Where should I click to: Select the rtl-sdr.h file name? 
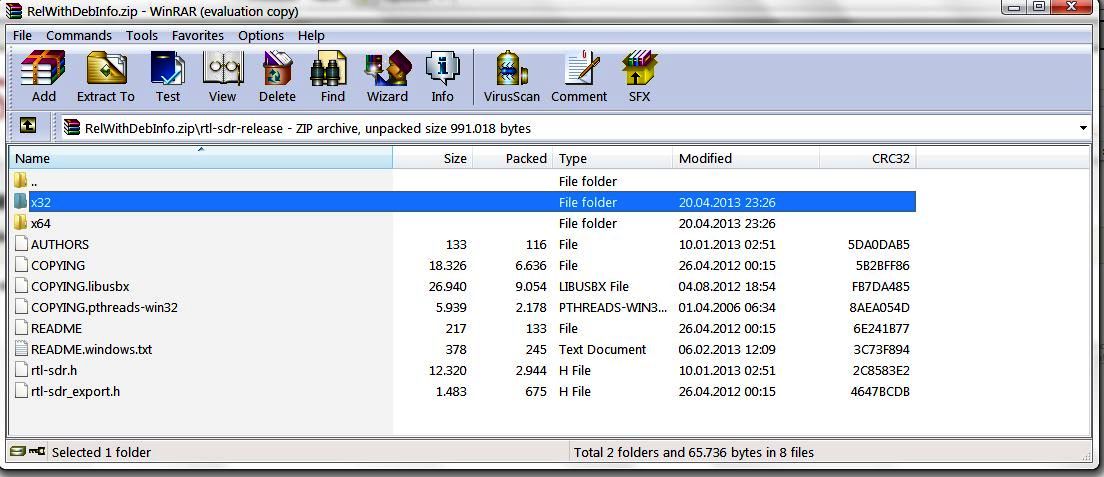(54, 370)
